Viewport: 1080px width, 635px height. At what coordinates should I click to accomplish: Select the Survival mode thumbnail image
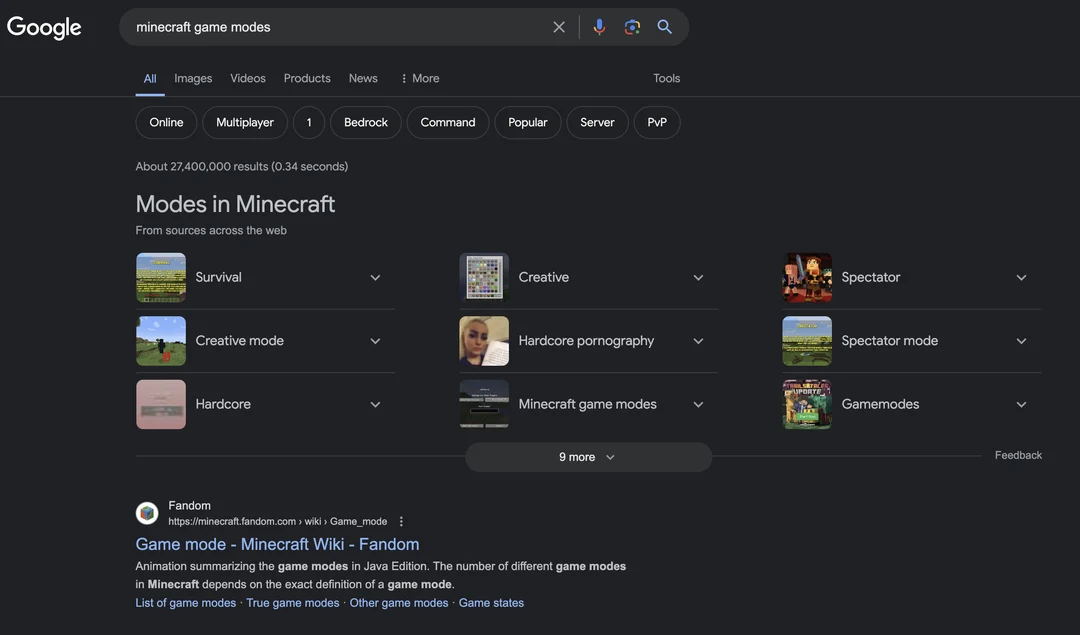(161, 277)
